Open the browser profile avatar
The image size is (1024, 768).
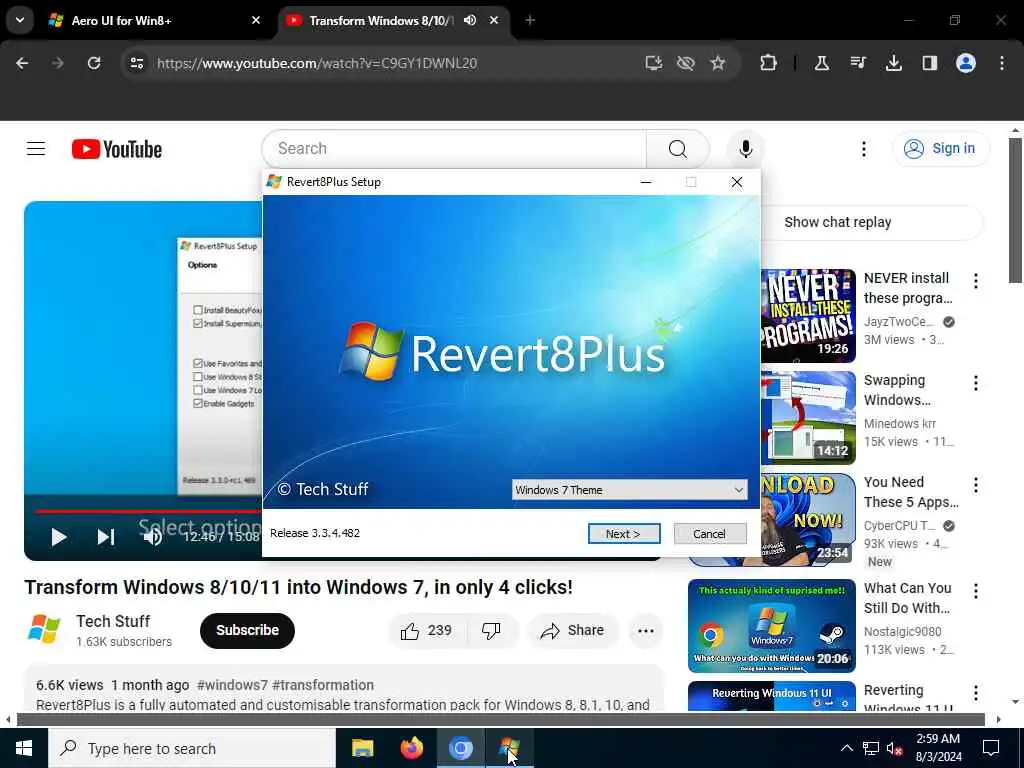966,63
